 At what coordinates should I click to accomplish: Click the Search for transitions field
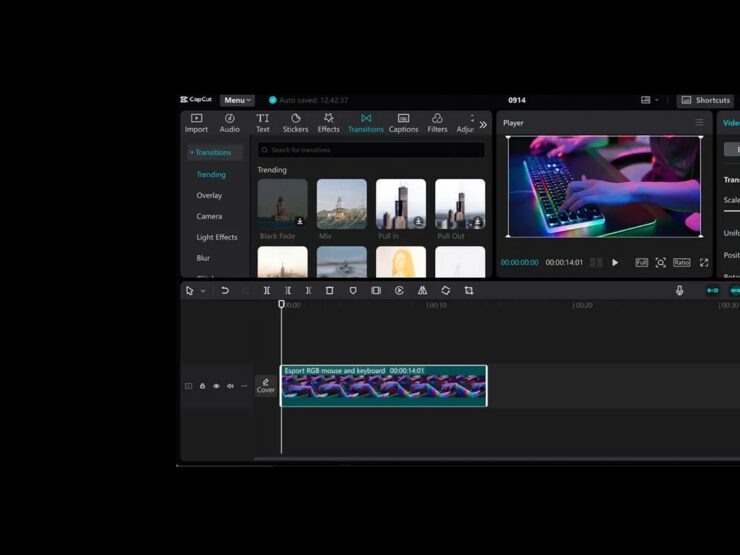(x=371, y=150)
